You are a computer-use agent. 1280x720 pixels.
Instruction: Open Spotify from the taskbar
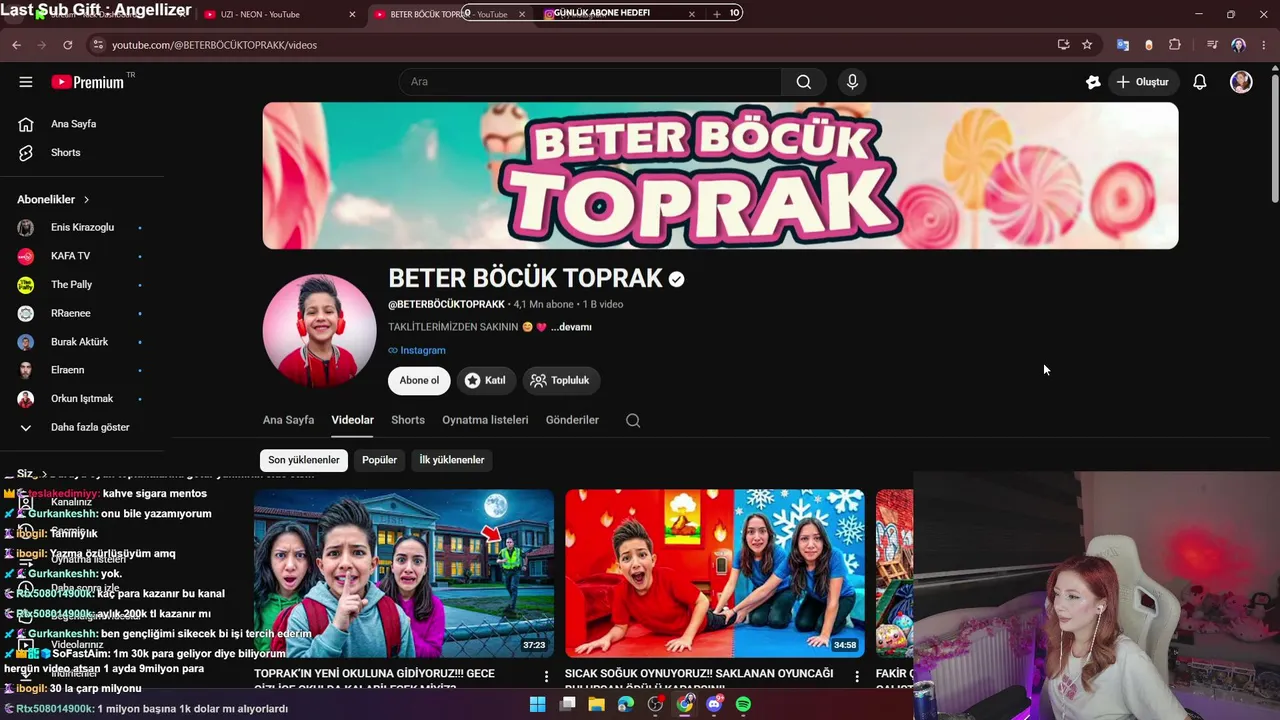click(743, 704)
